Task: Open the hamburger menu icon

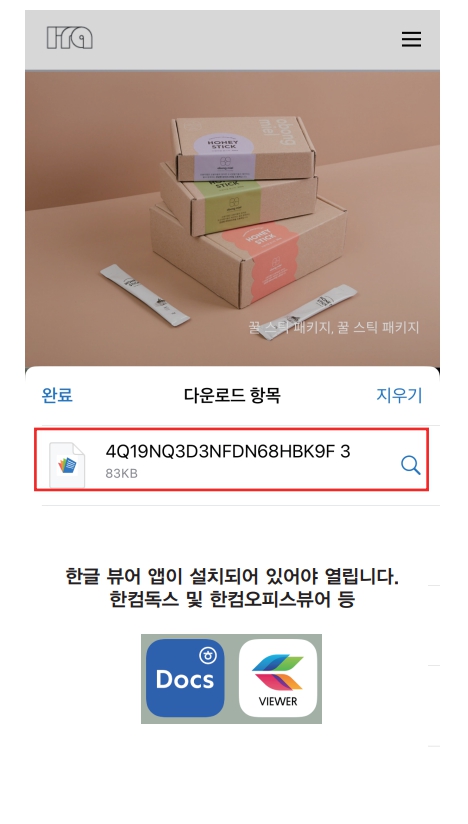Action: [411, 39]
